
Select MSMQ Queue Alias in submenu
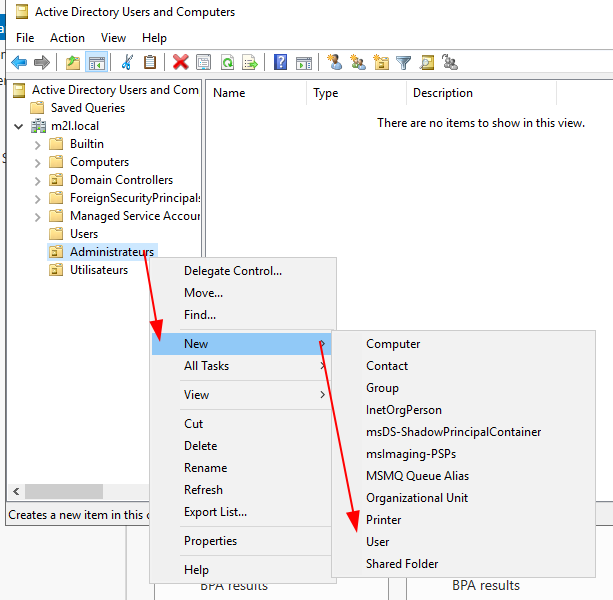coord(464,476)
